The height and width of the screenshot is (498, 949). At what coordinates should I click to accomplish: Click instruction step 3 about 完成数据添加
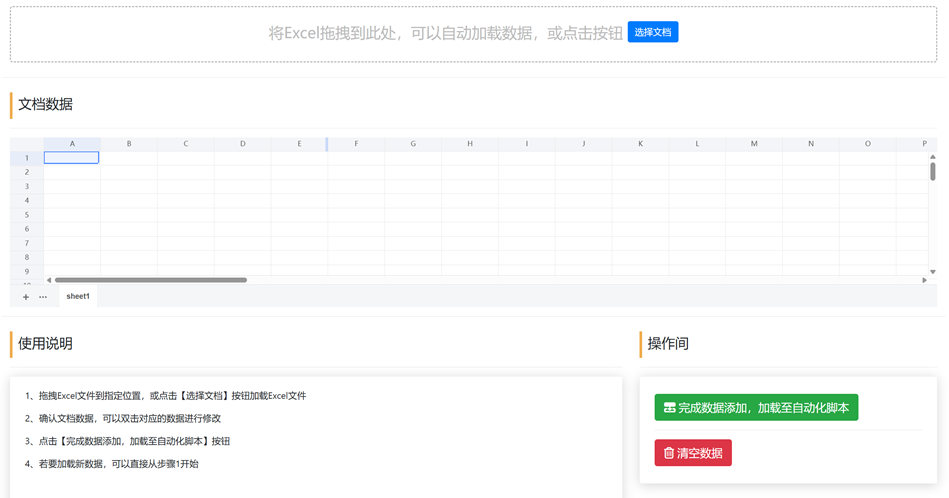click(127, 441)
